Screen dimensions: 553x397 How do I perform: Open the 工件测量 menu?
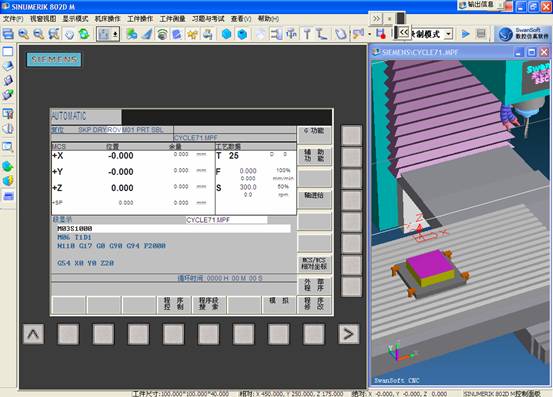(x=172, y=19)
